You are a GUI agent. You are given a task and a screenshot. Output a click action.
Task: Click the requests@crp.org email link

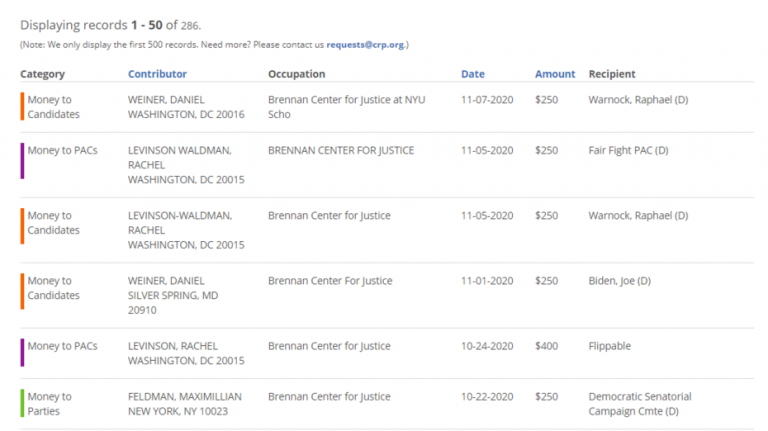[x=365, y=45]
